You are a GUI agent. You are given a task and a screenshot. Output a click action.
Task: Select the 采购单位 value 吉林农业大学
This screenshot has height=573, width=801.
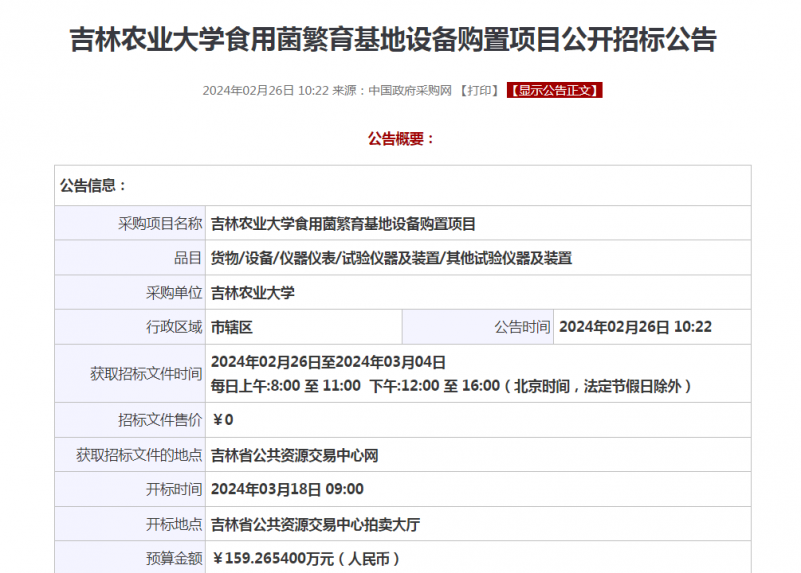click(x=253, y=293)
